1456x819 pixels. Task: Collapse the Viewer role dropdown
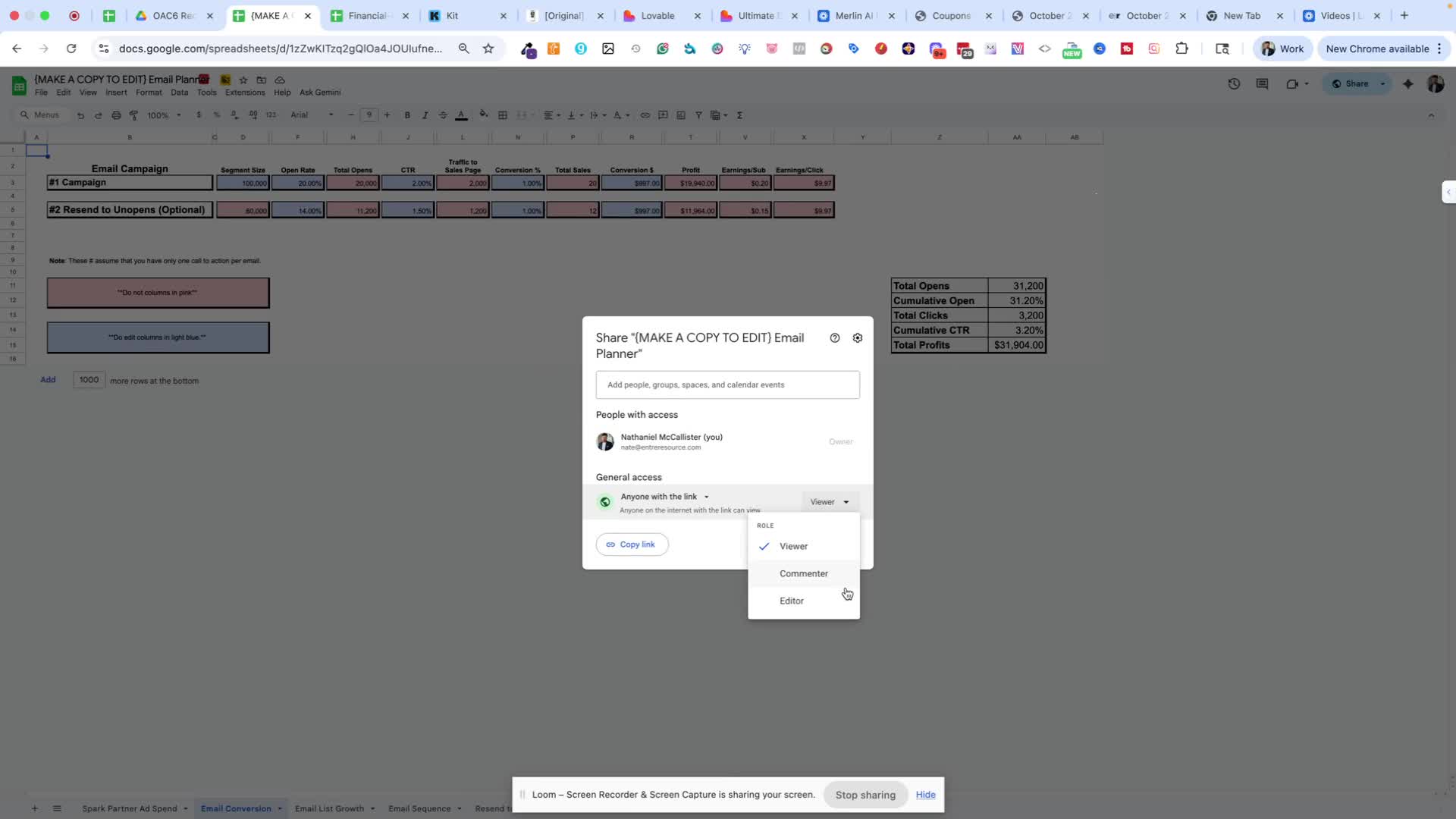(x=830, y=502)
